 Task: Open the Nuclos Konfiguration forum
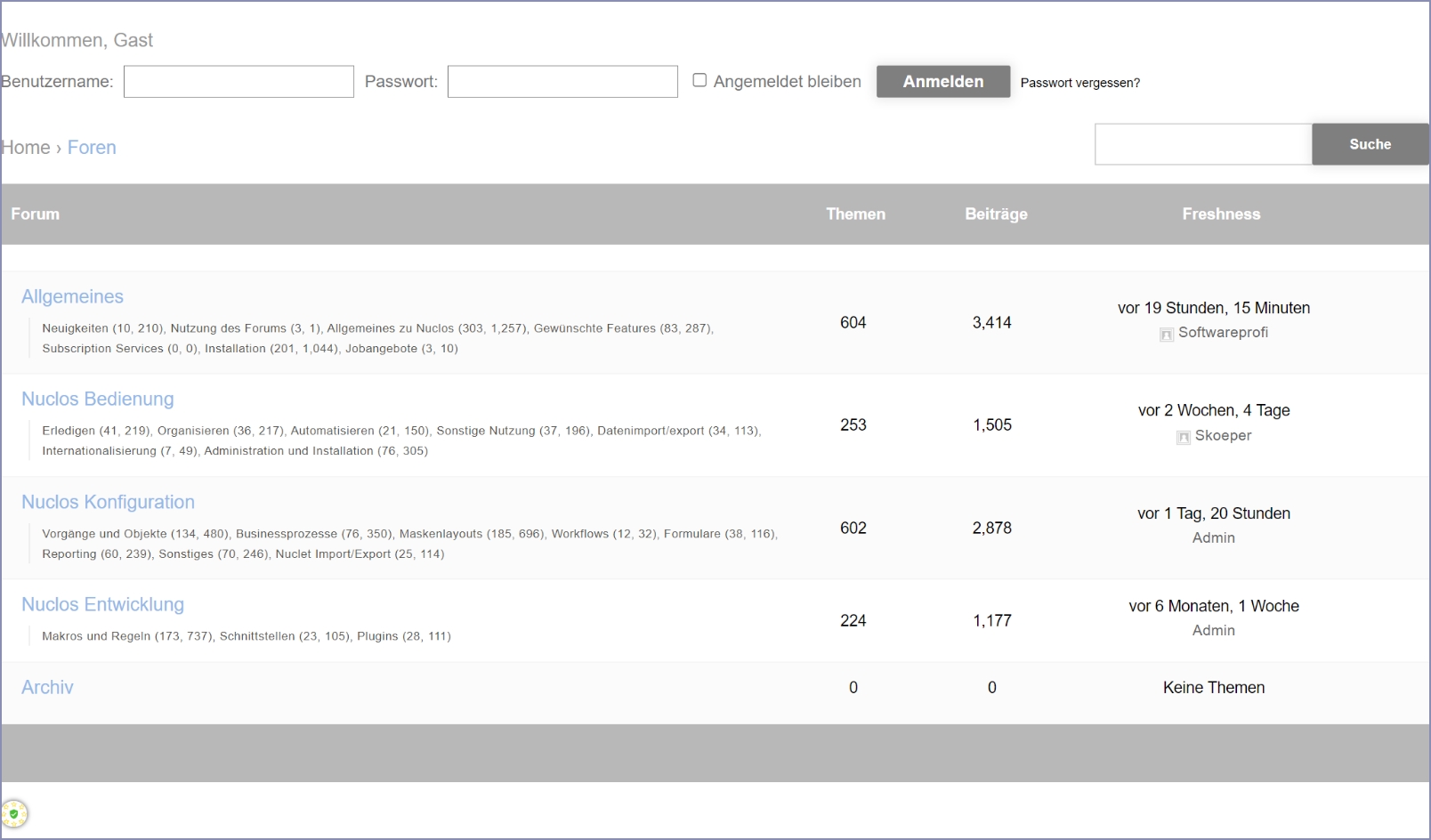pyautogui.click(x=108, y=502)
